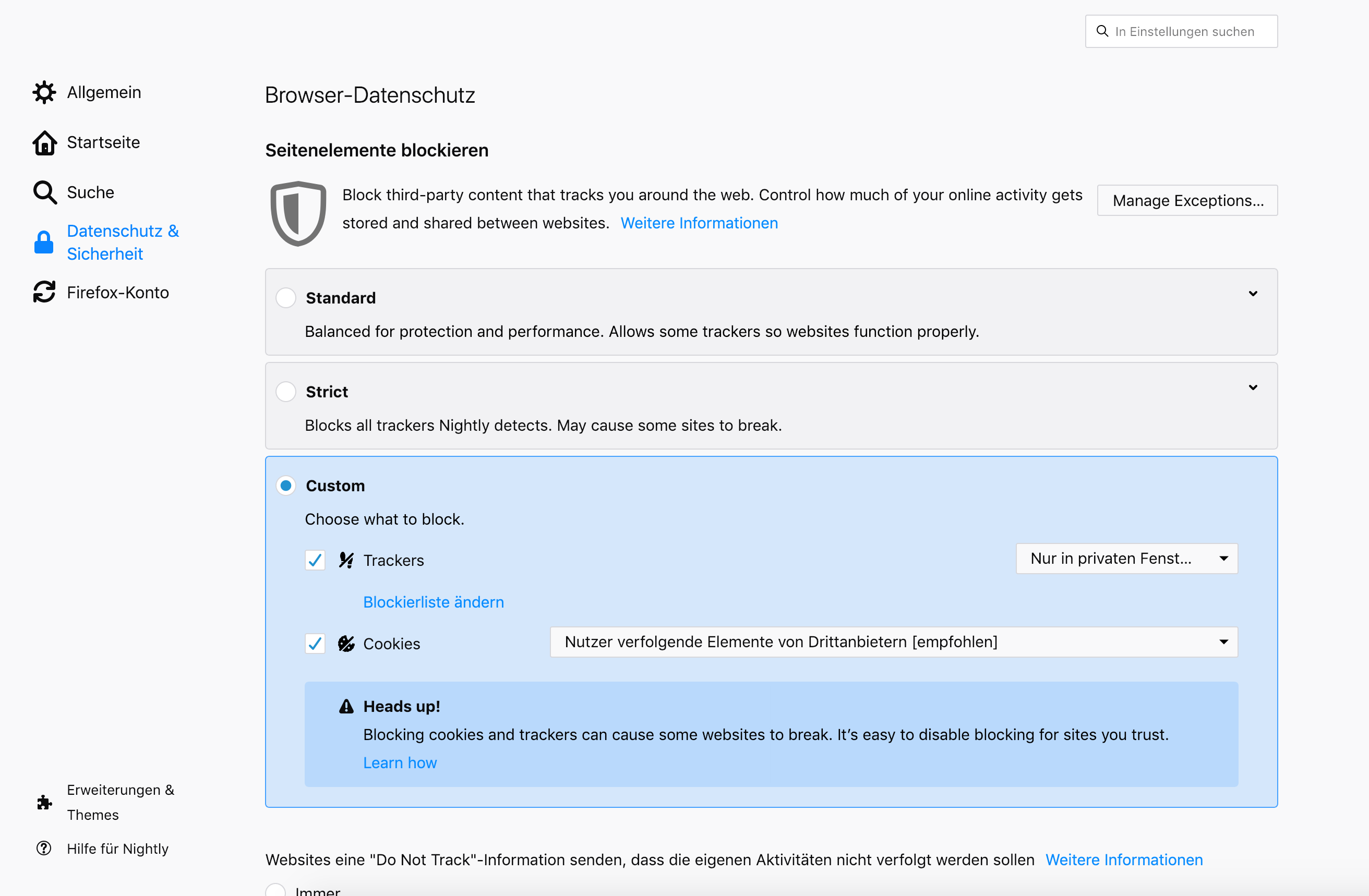Click the Datenschutz & Sicherheit lock icon
1369x896 pixels.
44,243
